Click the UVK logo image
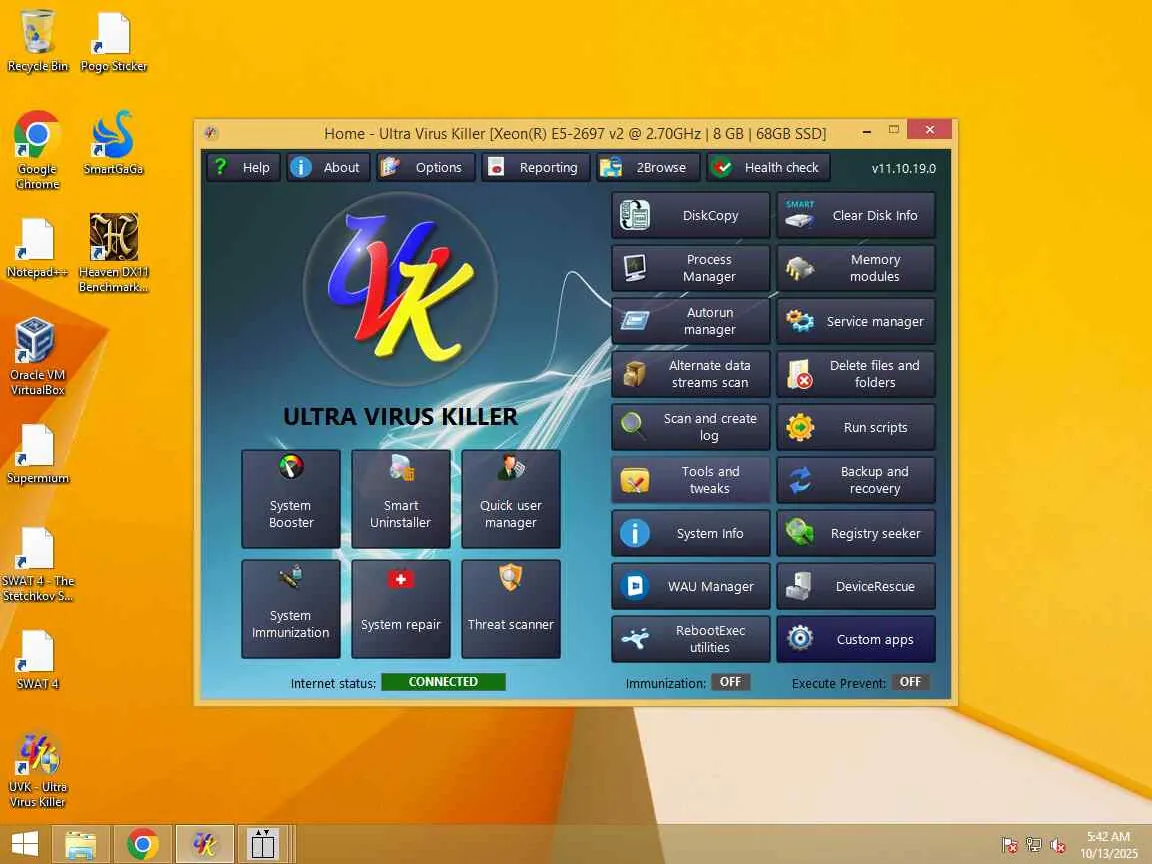This screenshot has width=1152, height=864. coord(400,288)
